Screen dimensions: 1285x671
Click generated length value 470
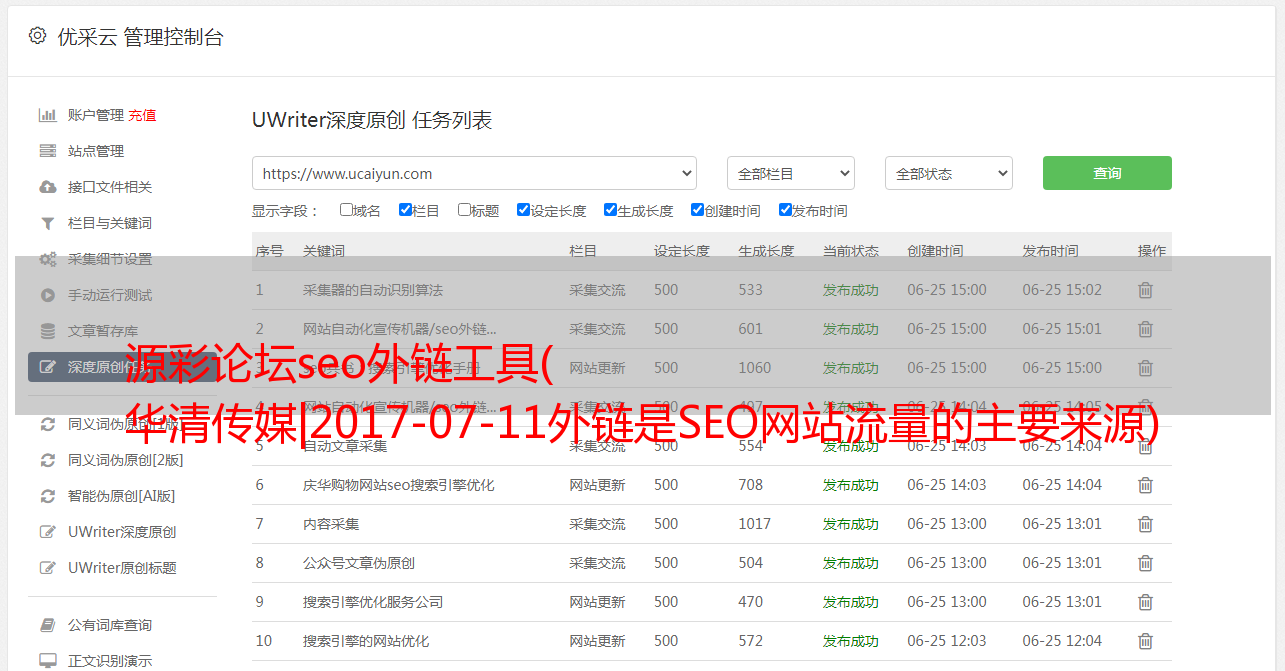click(x=751, y=602)
